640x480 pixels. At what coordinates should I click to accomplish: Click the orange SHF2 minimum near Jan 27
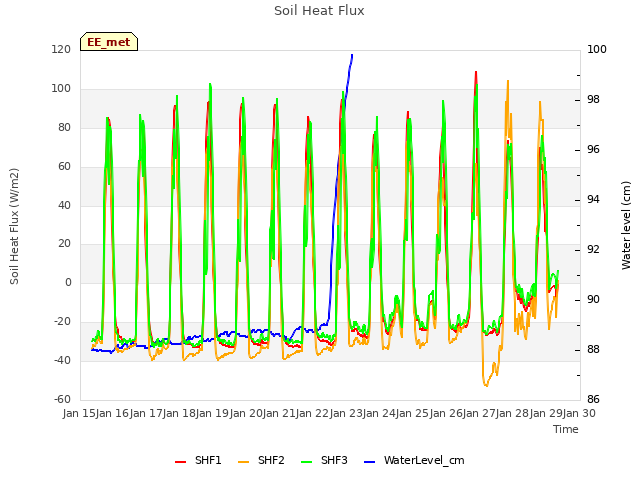tap(486, 385)
